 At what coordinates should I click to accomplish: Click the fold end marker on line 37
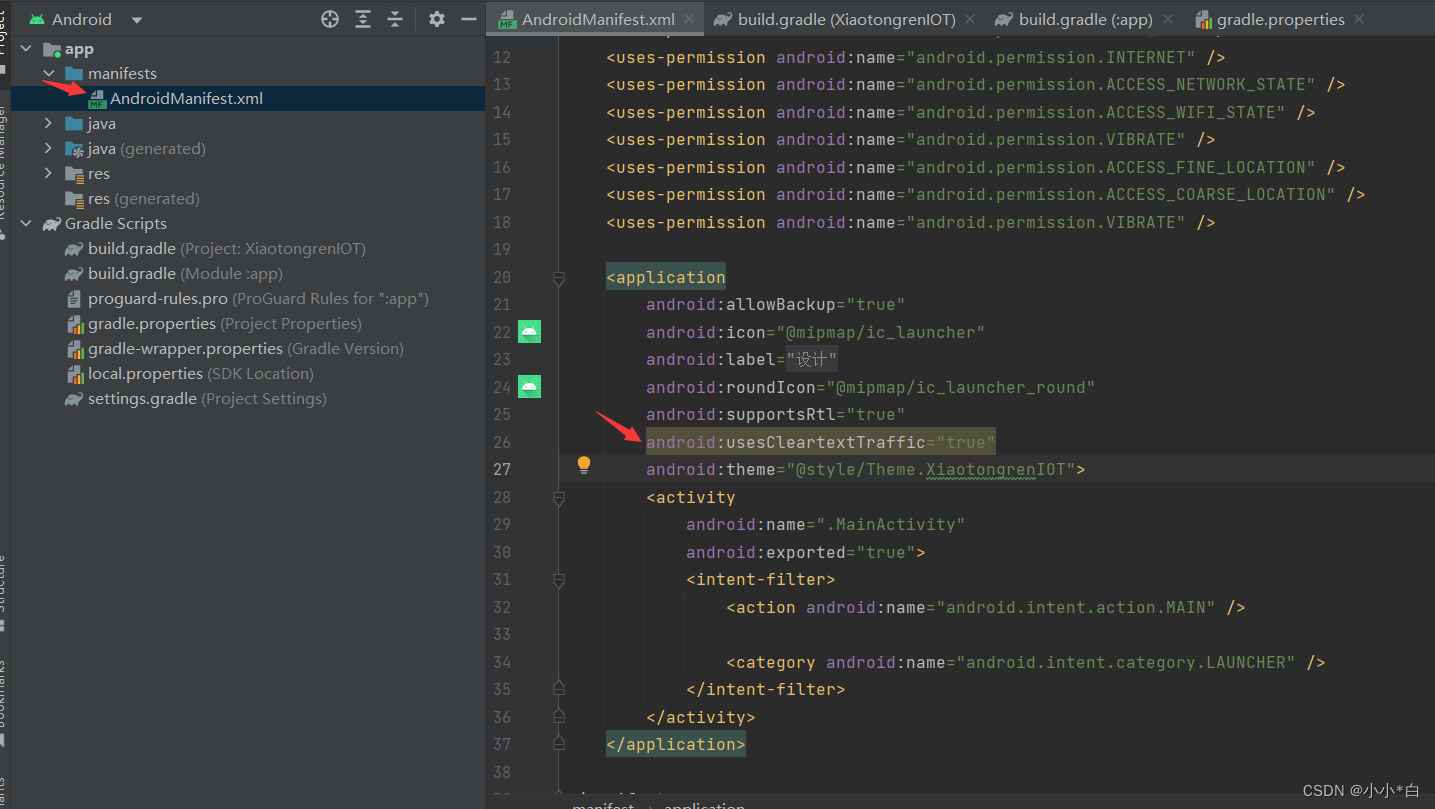coord(559,744)
